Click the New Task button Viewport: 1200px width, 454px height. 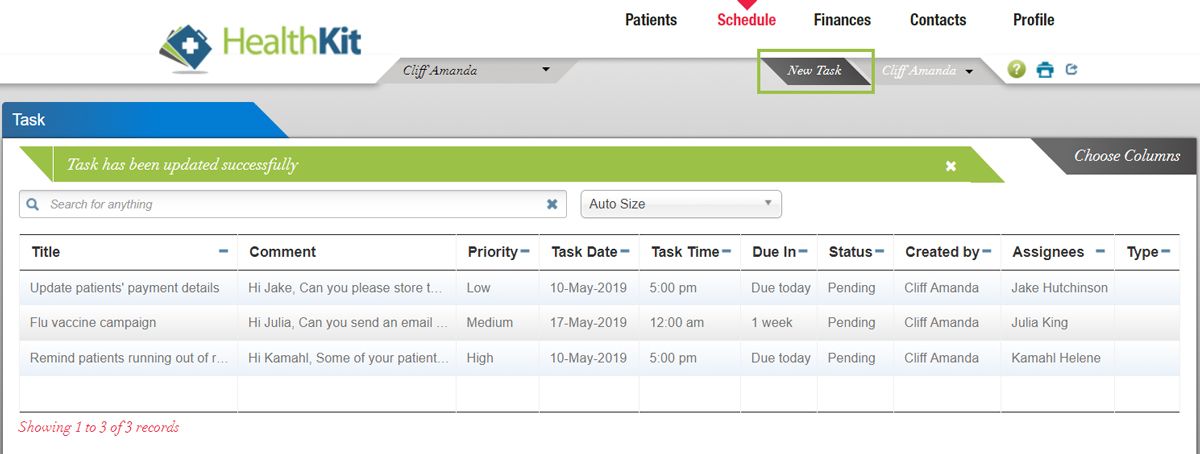point(814,71)
